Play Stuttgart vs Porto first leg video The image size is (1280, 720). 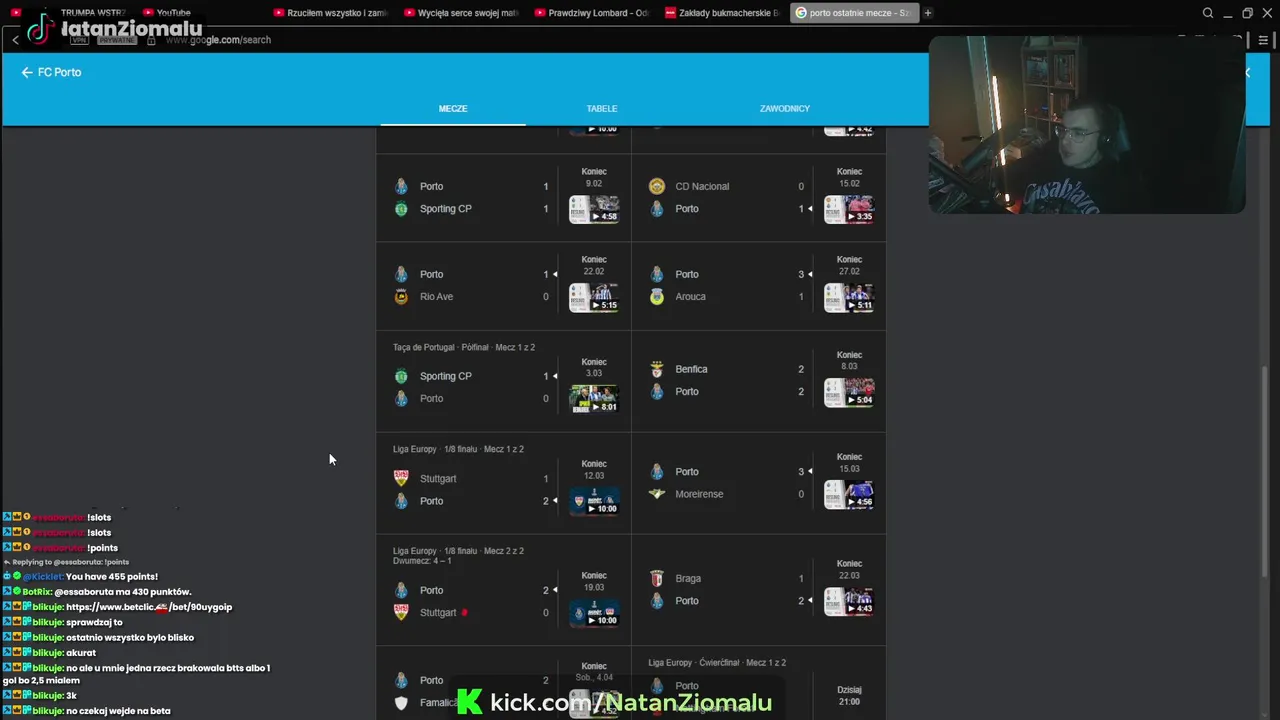tap(594, 501)
